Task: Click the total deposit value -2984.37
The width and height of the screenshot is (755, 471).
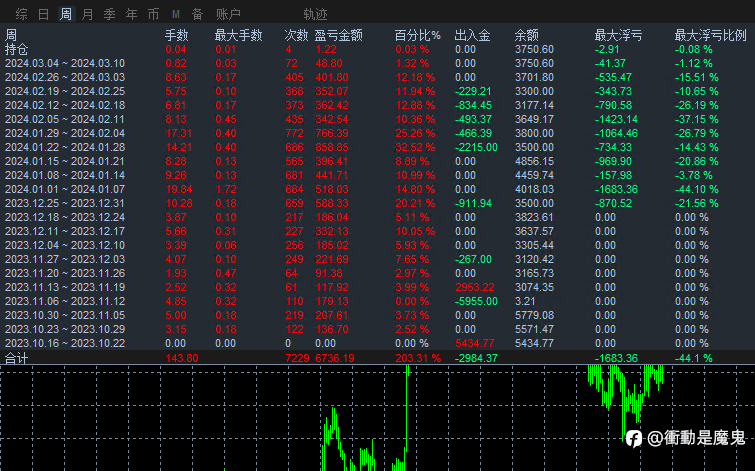Action: click(476, 358)
